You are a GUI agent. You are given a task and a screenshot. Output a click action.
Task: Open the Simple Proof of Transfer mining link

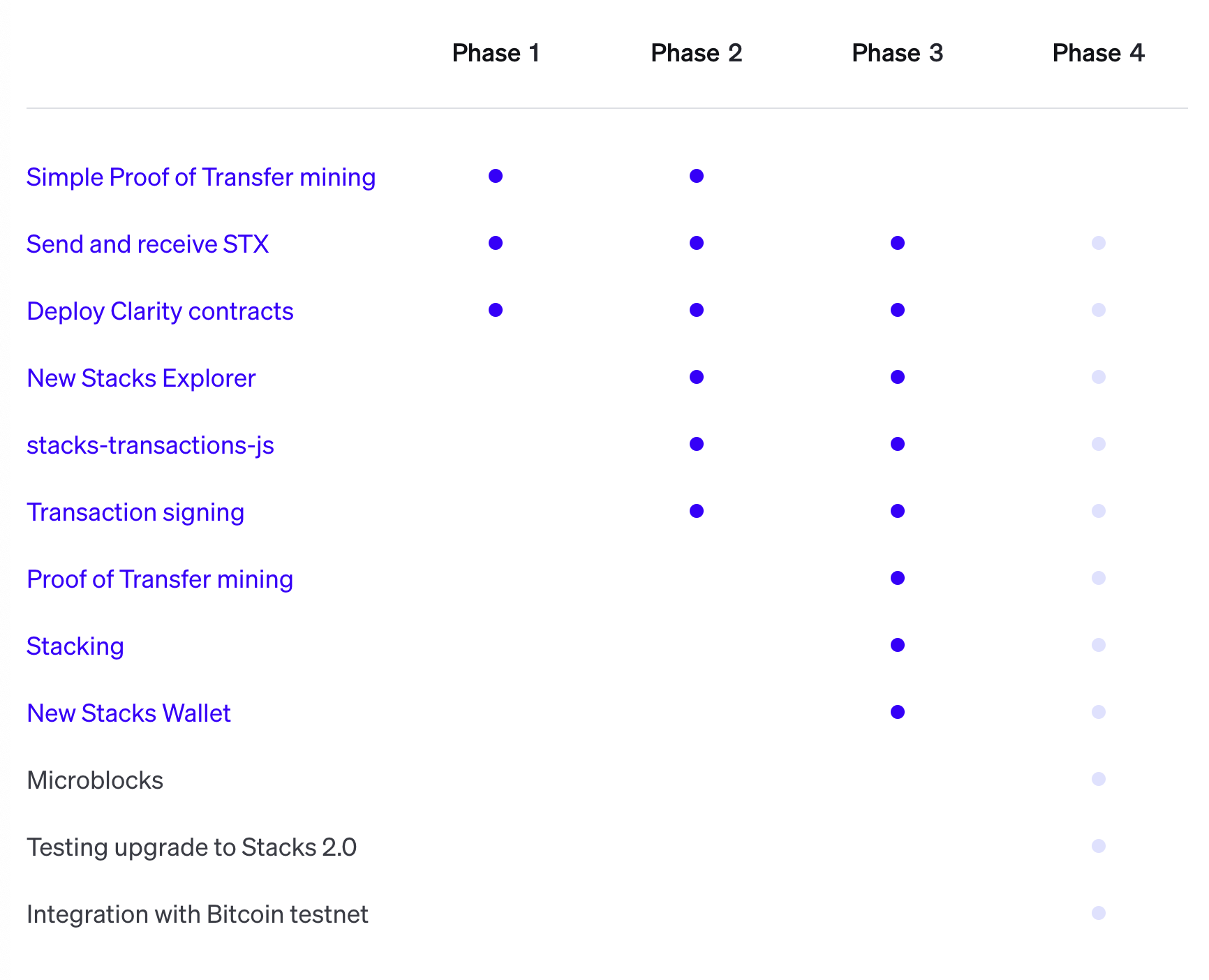click(201, 177)
